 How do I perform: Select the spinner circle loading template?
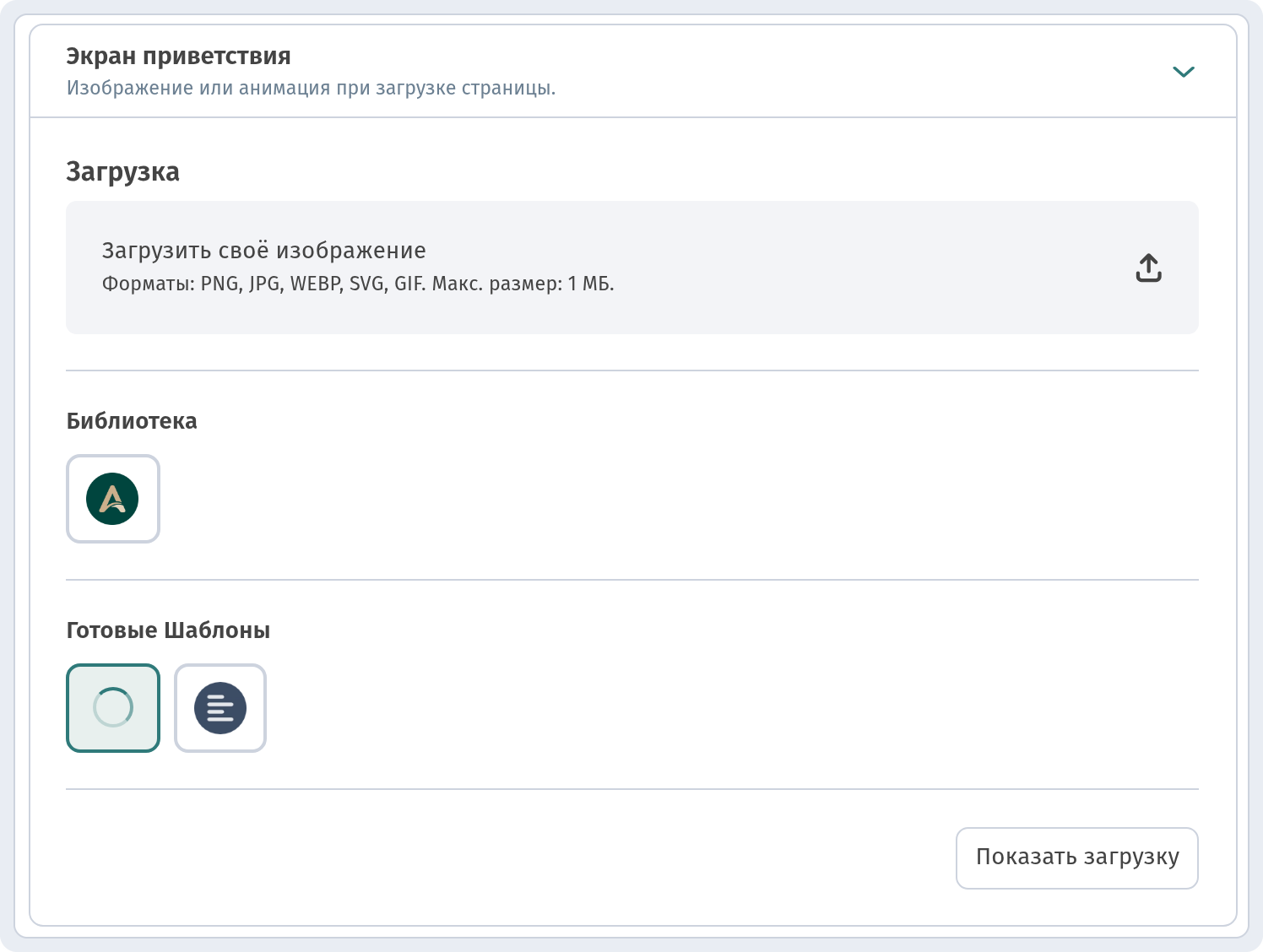tap(113, 708)
